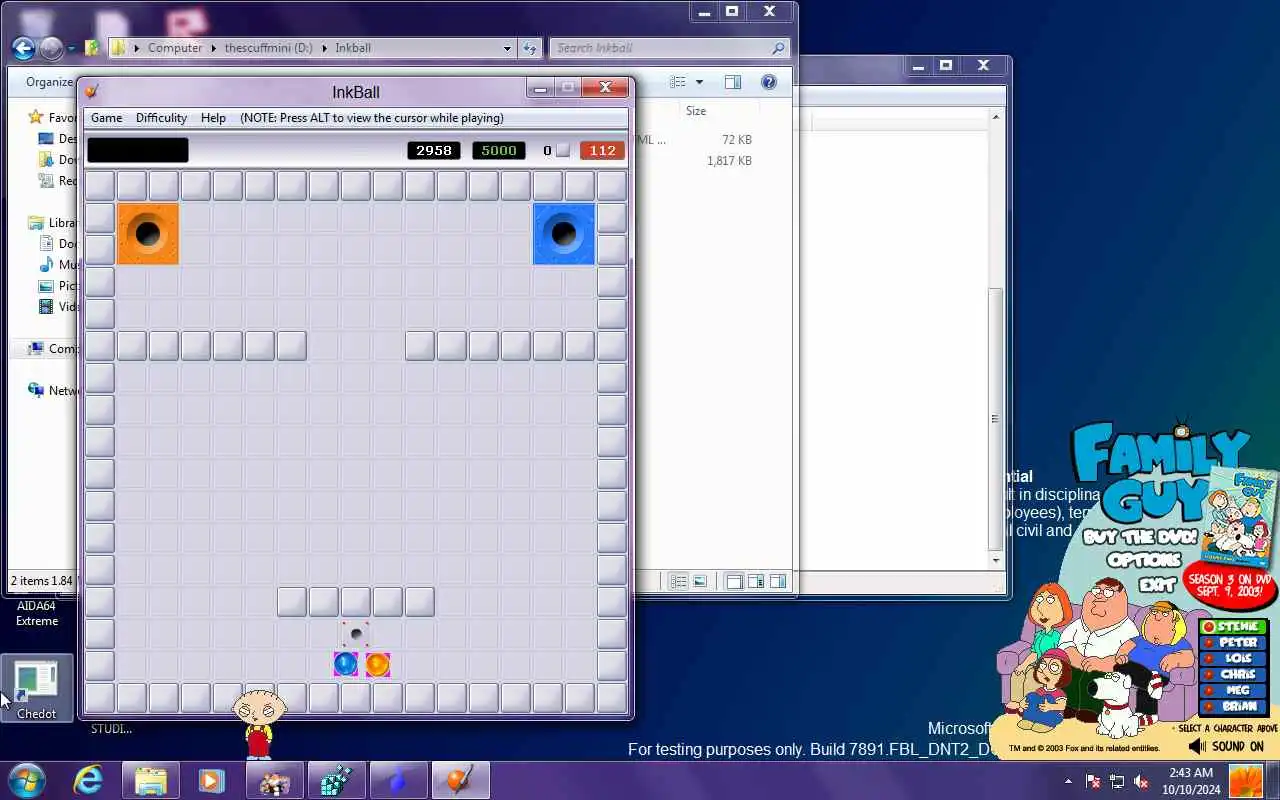Toggle the Explorer preview pane button
The image size is (1280, 800).
click(733, 82)
